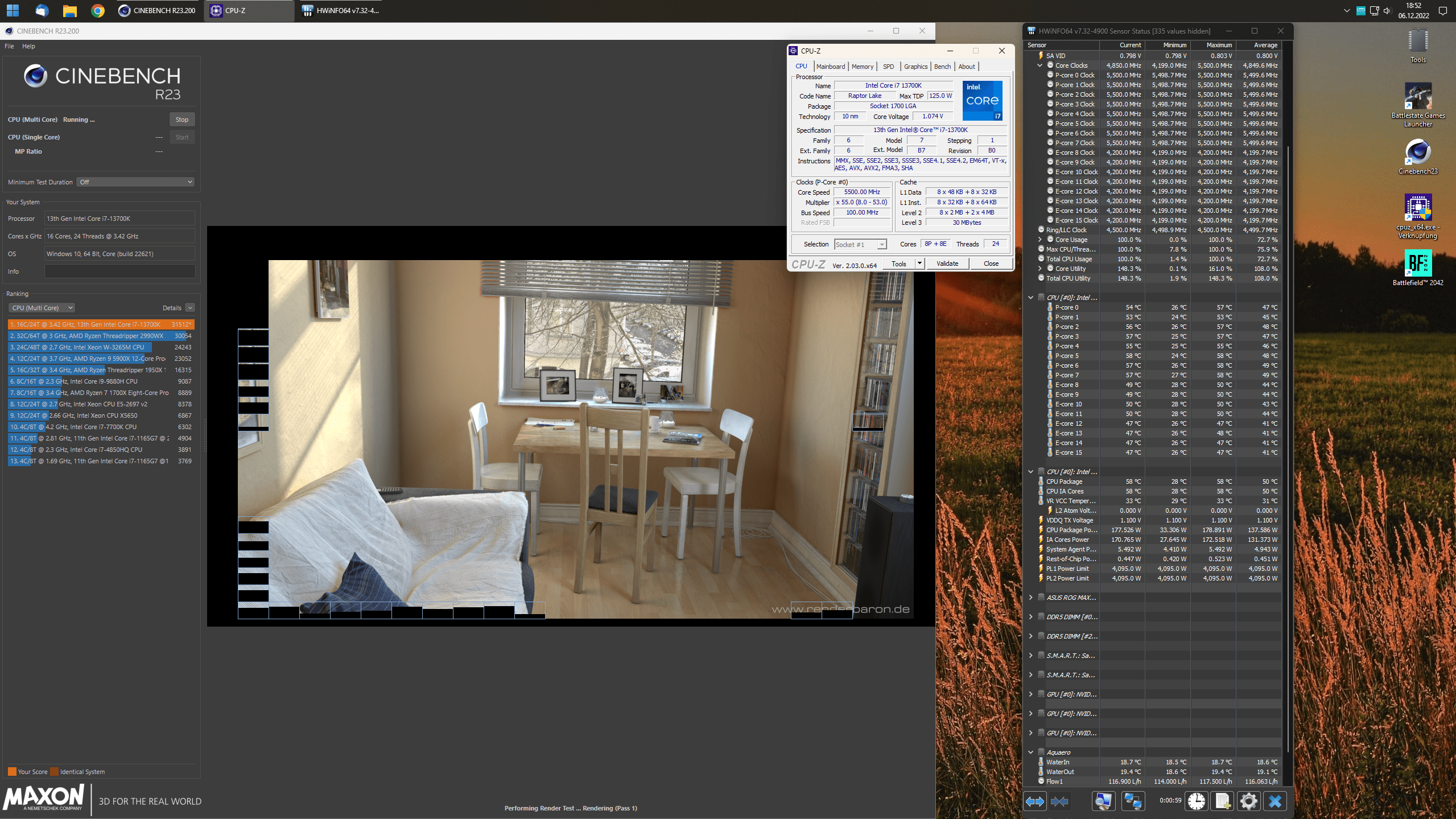Switch to CINEBENCH R23.200 taskbar button

pyautogui.click(x=156, y=10)
